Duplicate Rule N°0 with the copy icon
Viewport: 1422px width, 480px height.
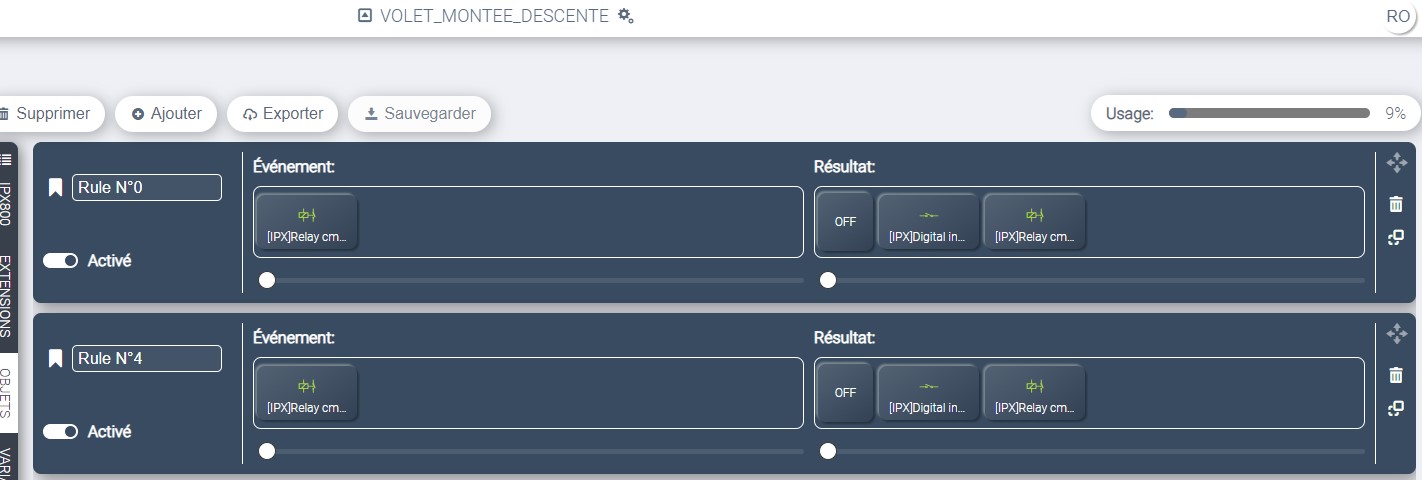coord(1396,237)
